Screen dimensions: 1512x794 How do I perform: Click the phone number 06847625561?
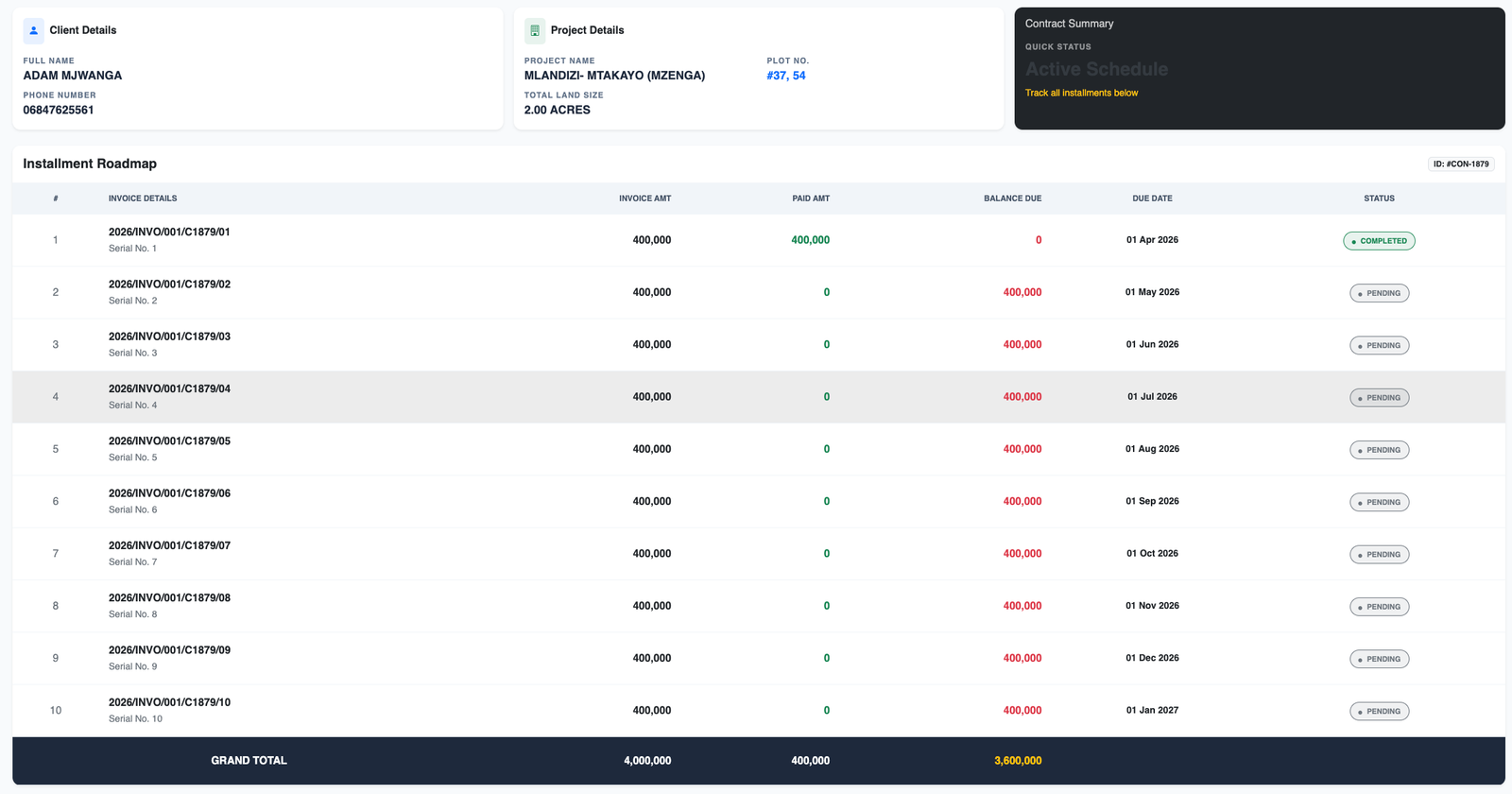click(x=59, y=111)
